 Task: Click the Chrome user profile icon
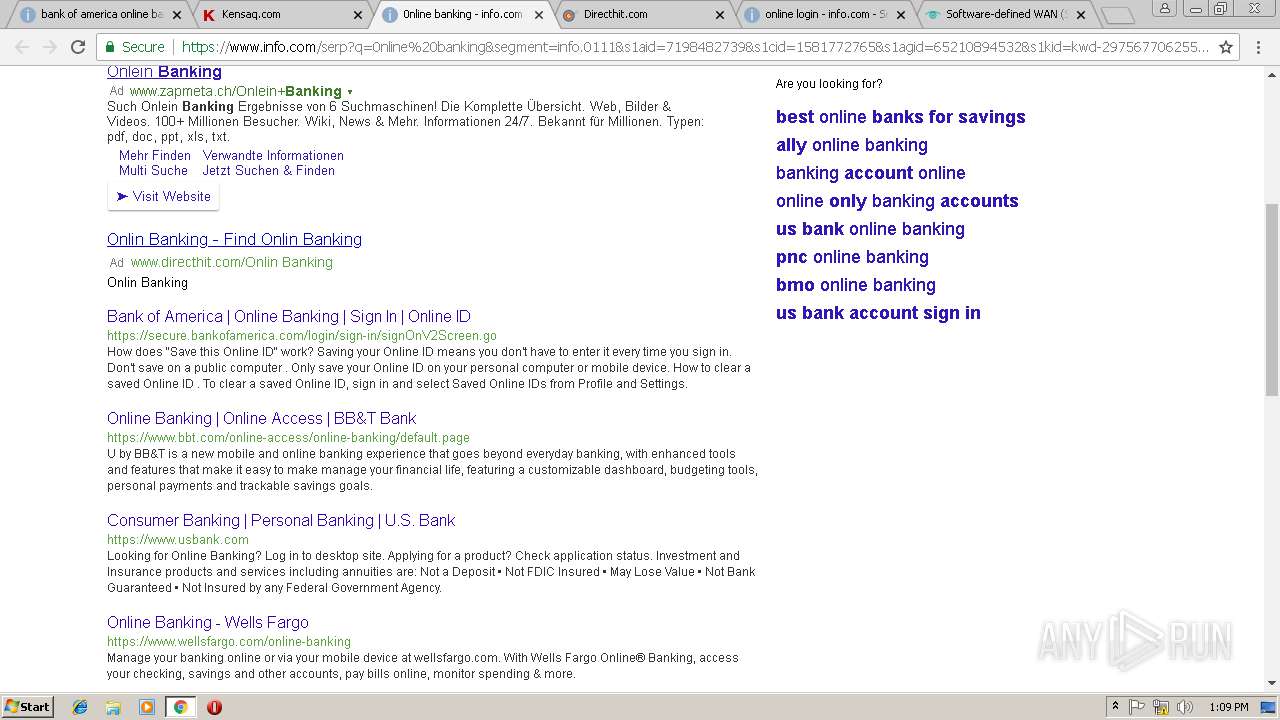[x=1164, y=9]
